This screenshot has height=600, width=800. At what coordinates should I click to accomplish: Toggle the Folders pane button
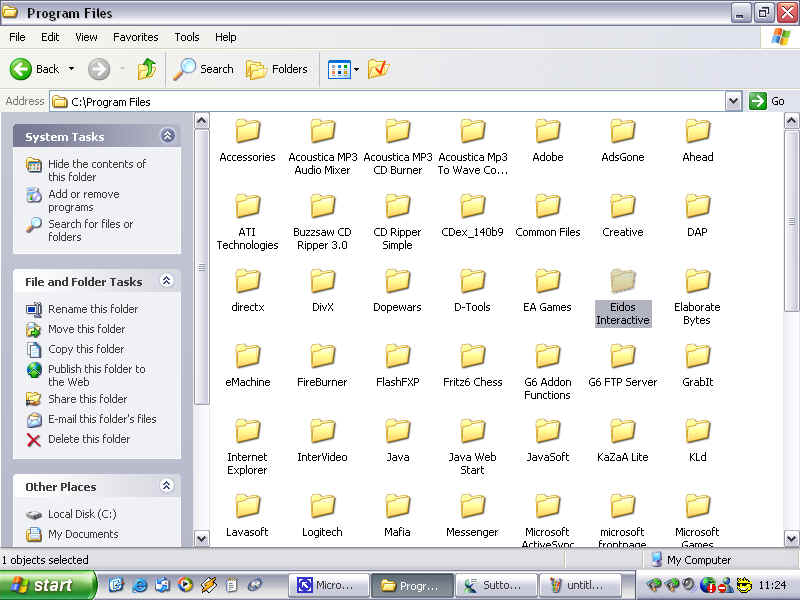[277, 69]
